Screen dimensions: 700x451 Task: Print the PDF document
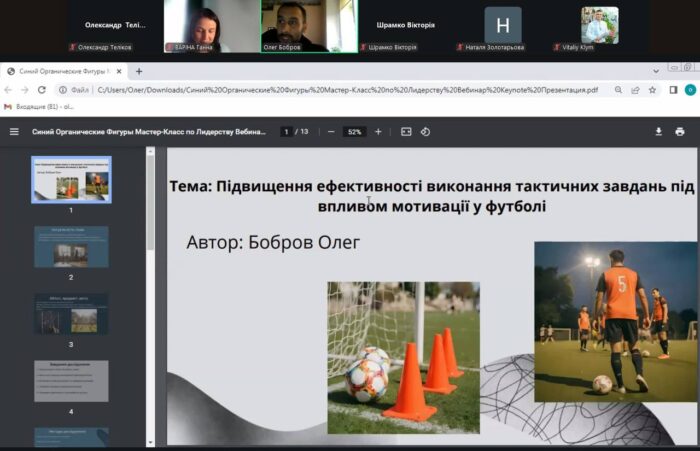click(680, 131)
